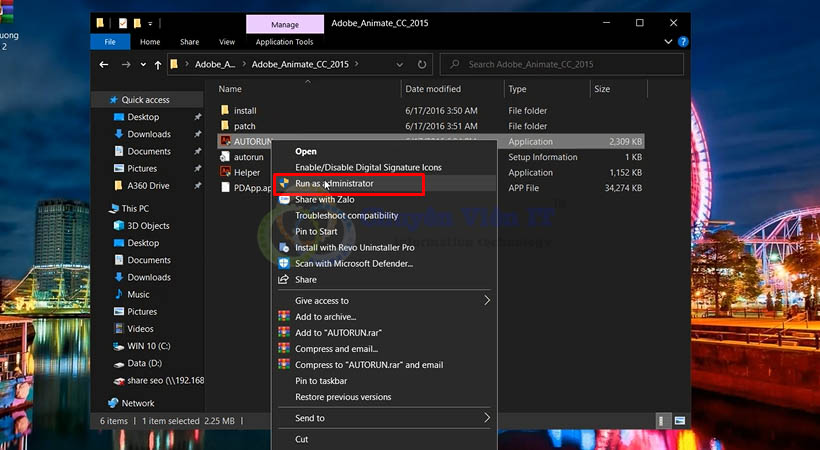Expand the Give access to submenu
Image resolution: width=820 pixels, height=450 pixels.
pos(487,301)
